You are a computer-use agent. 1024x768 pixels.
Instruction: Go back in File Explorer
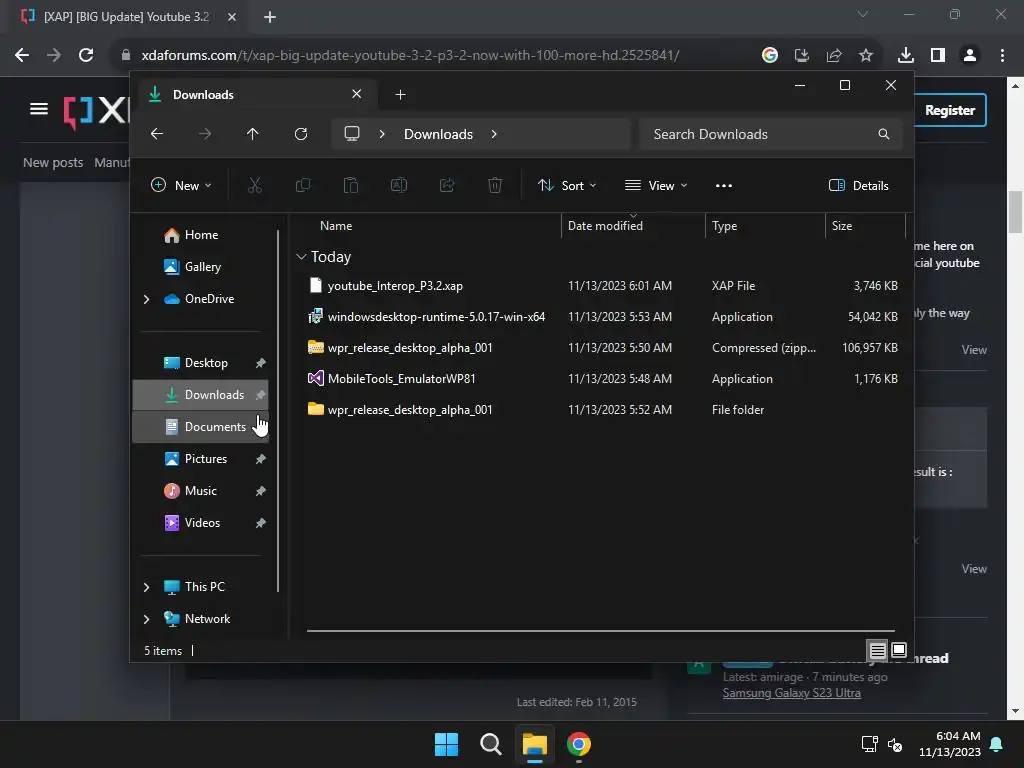[x=157, y=134]
